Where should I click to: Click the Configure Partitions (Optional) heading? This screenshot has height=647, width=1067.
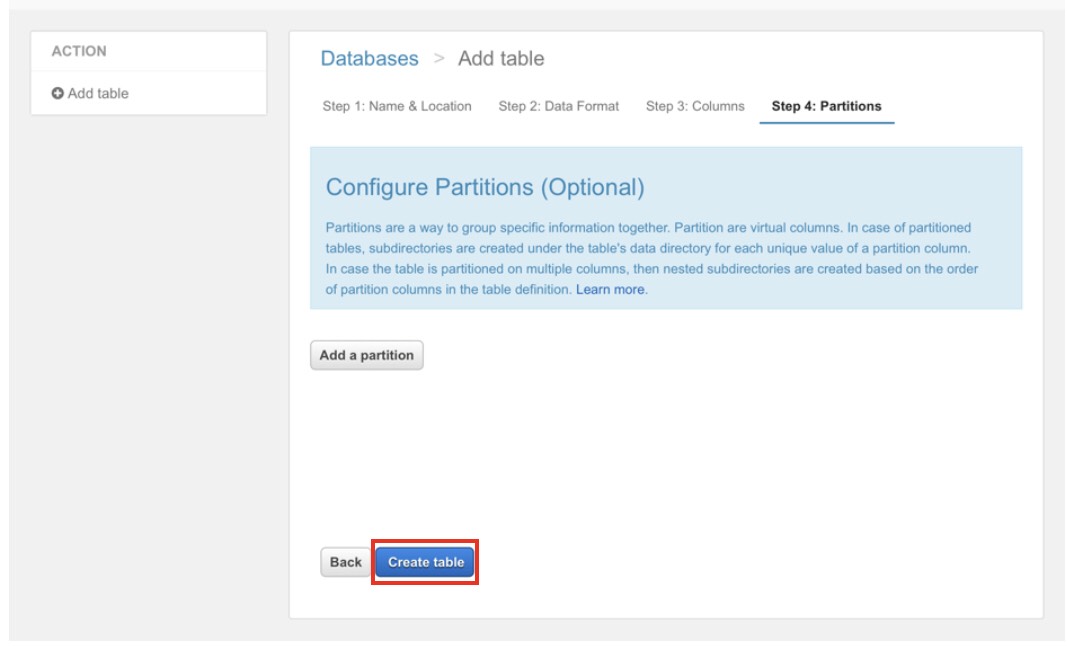click(485, 187)
